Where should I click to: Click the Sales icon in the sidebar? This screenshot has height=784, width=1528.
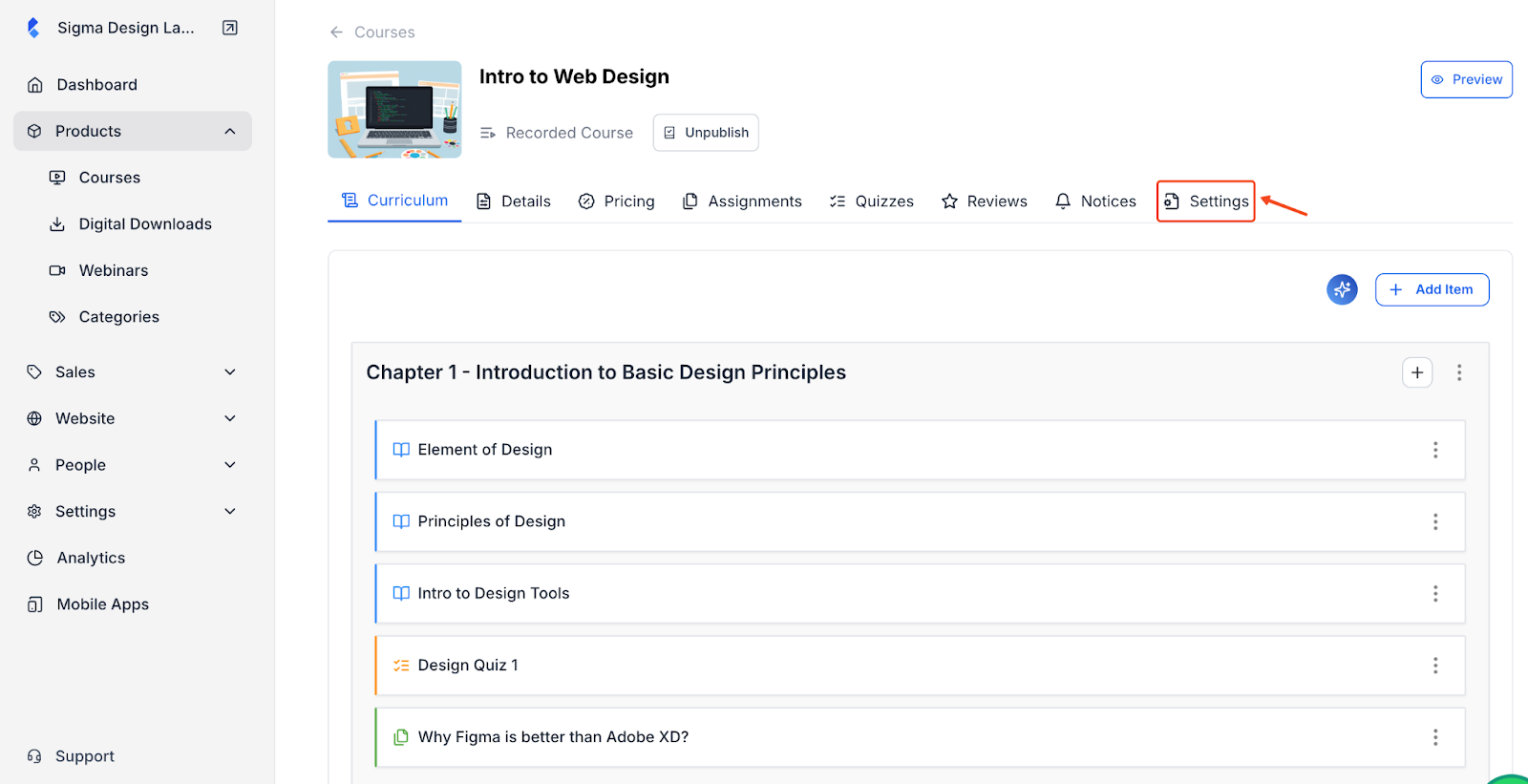(x=34, y=372)
